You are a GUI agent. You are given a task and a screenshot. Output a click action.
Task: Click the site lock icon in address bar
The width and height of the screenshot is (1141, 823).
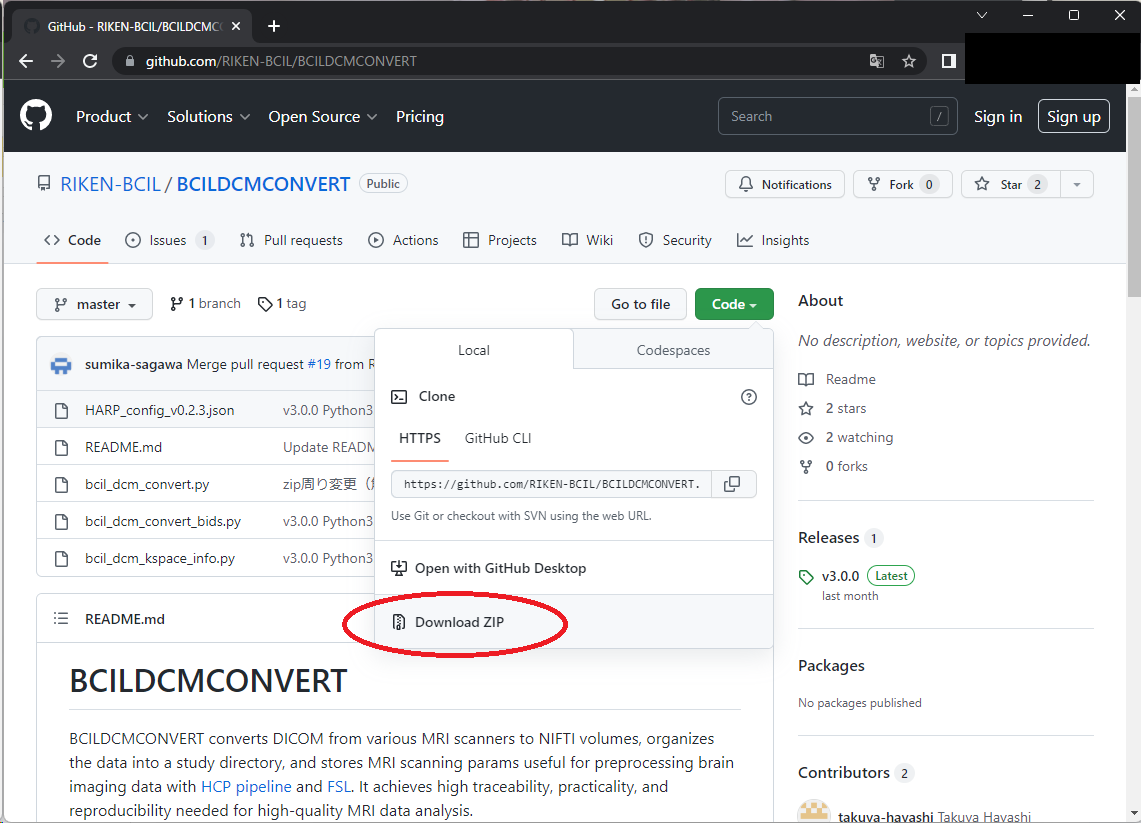click(x=130, y=61)
